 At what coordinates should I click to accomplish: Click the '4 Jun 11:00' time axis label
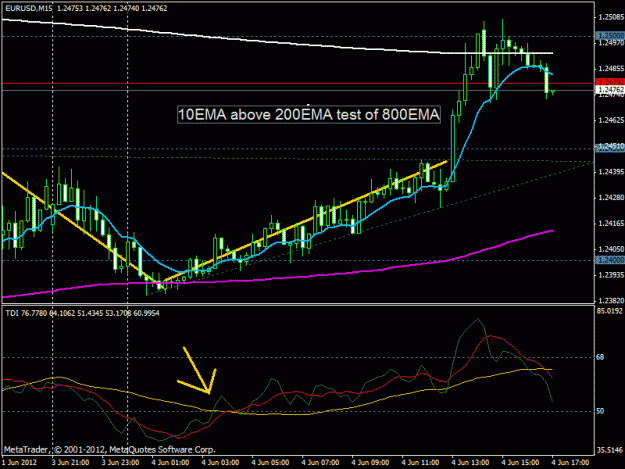pyautogui.click(x=420, y=463)
